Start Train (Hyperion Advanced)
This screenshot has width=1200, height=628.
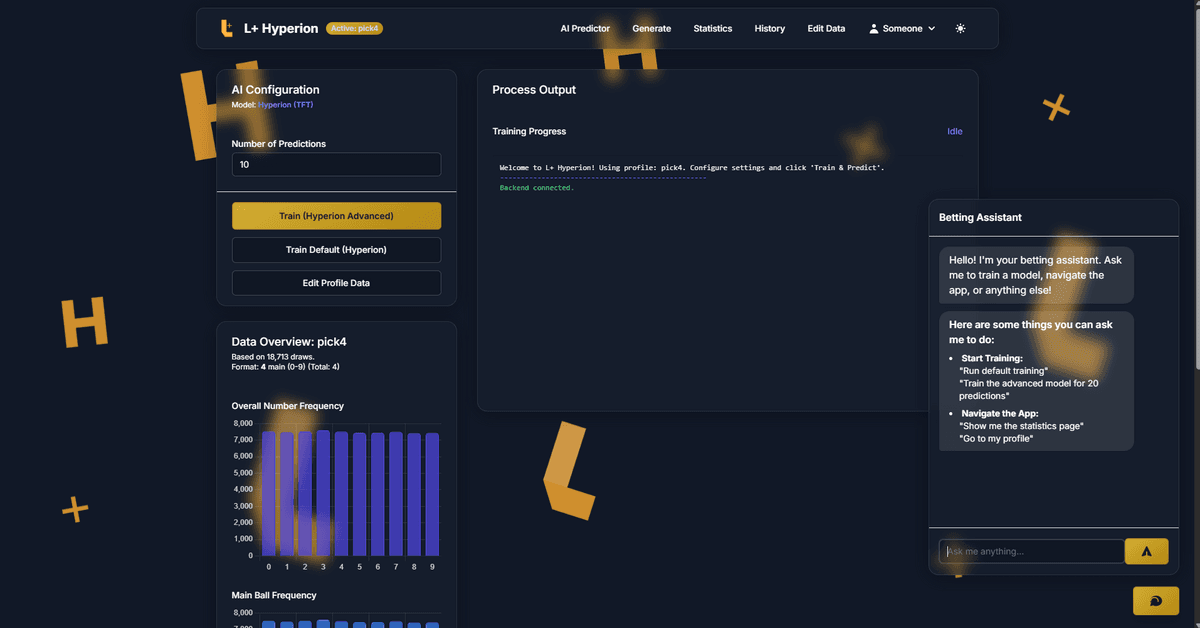336,216
